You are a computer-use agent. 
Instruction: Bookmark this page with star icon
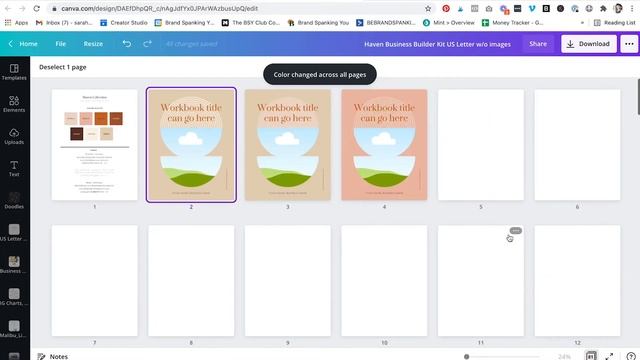coord(428,8)
